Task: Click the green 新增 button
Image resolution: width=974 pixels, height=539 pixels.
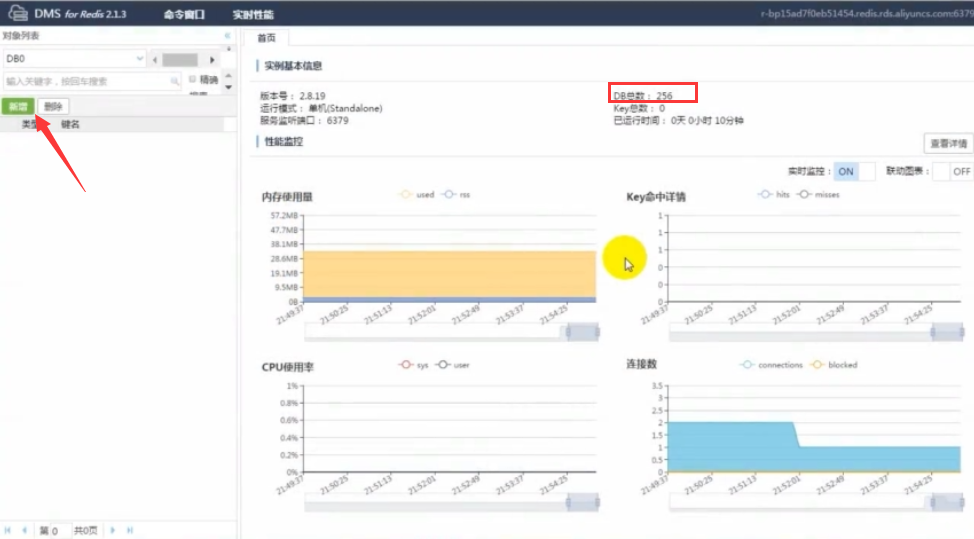Action: click(17, 106)
